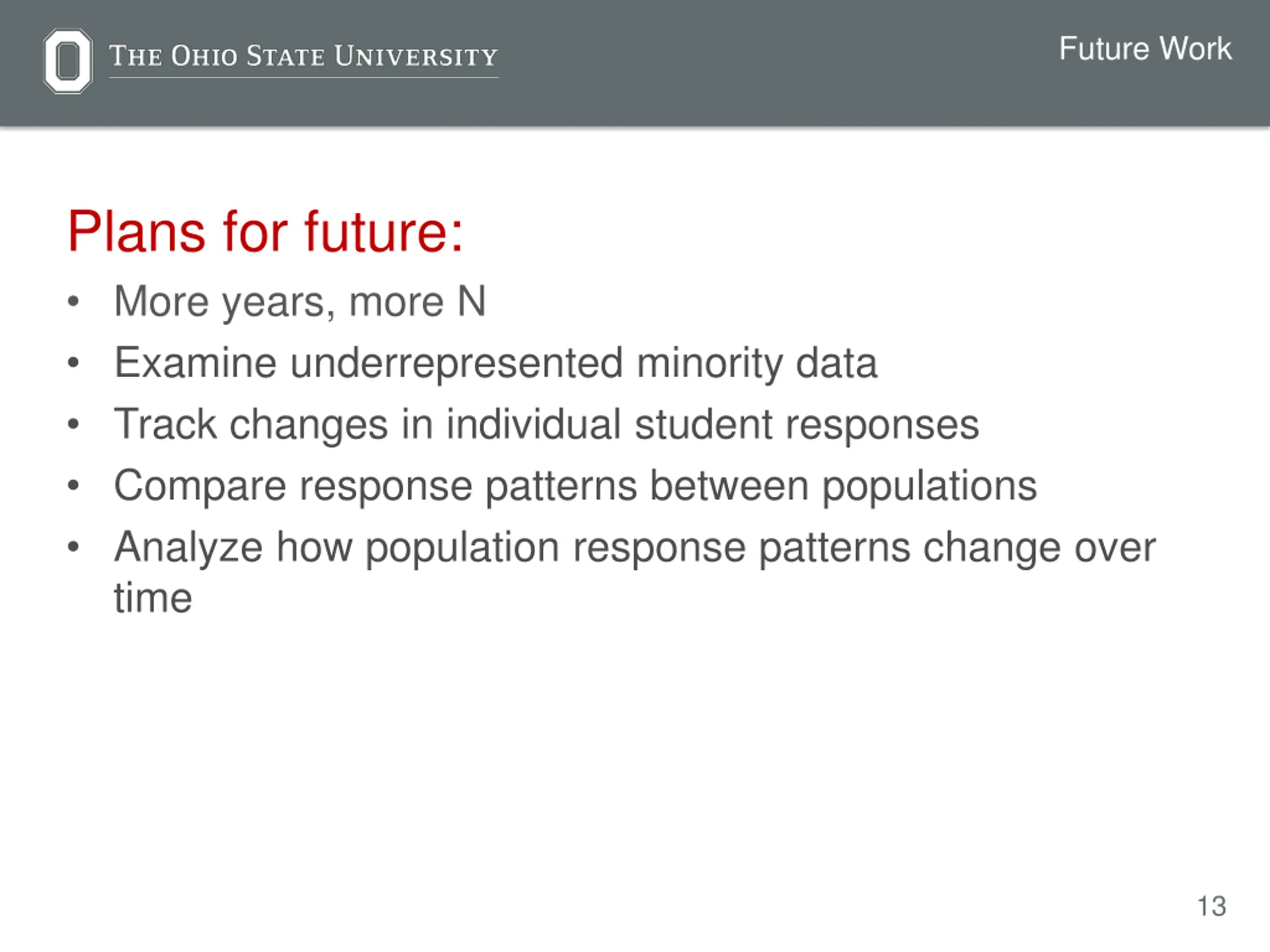Click the bullet dot before More years

tap(73, 301)
